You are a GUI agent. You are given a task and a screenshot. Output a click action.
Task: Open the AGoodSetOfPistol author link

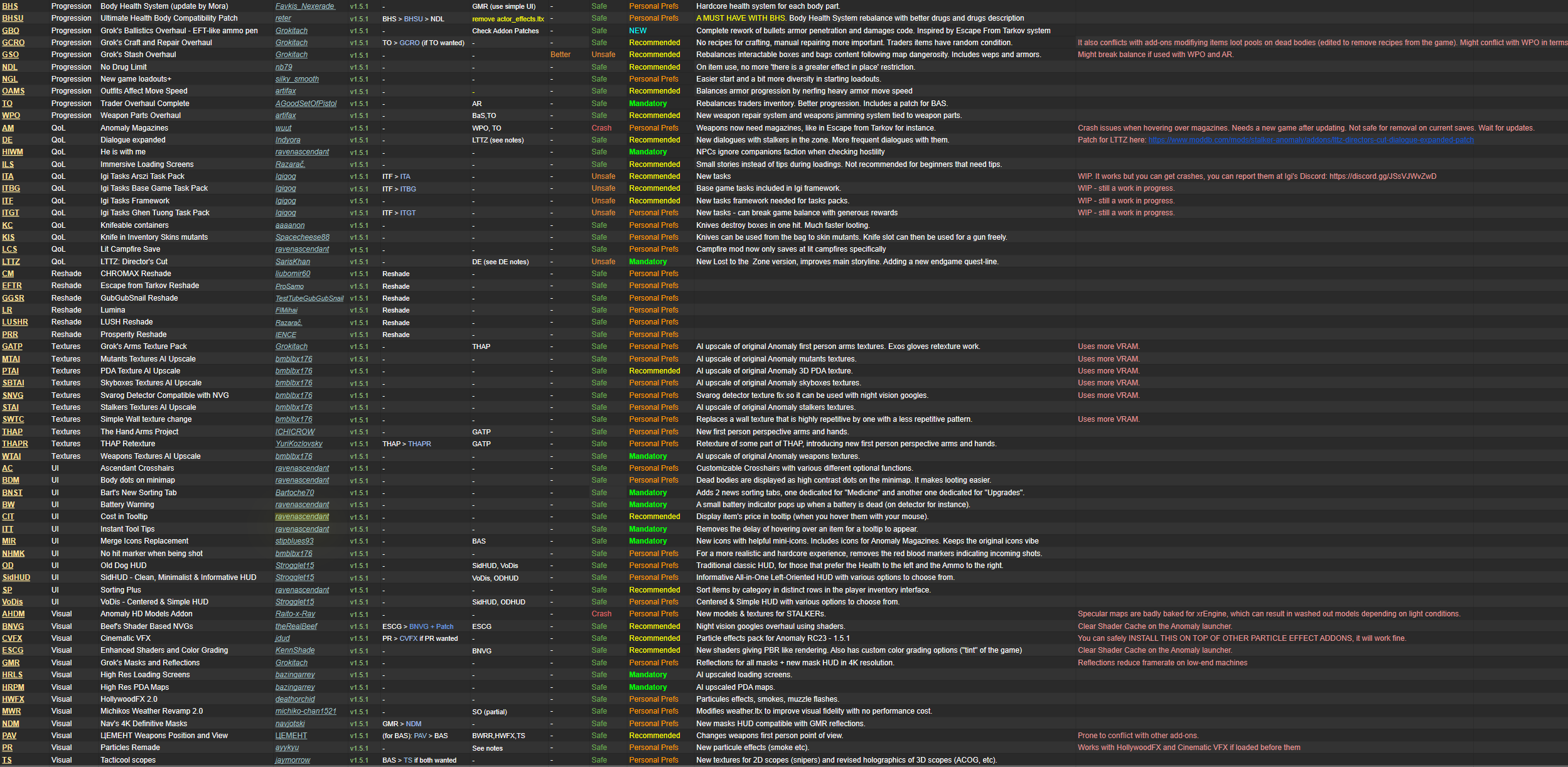tap(306, 104)
